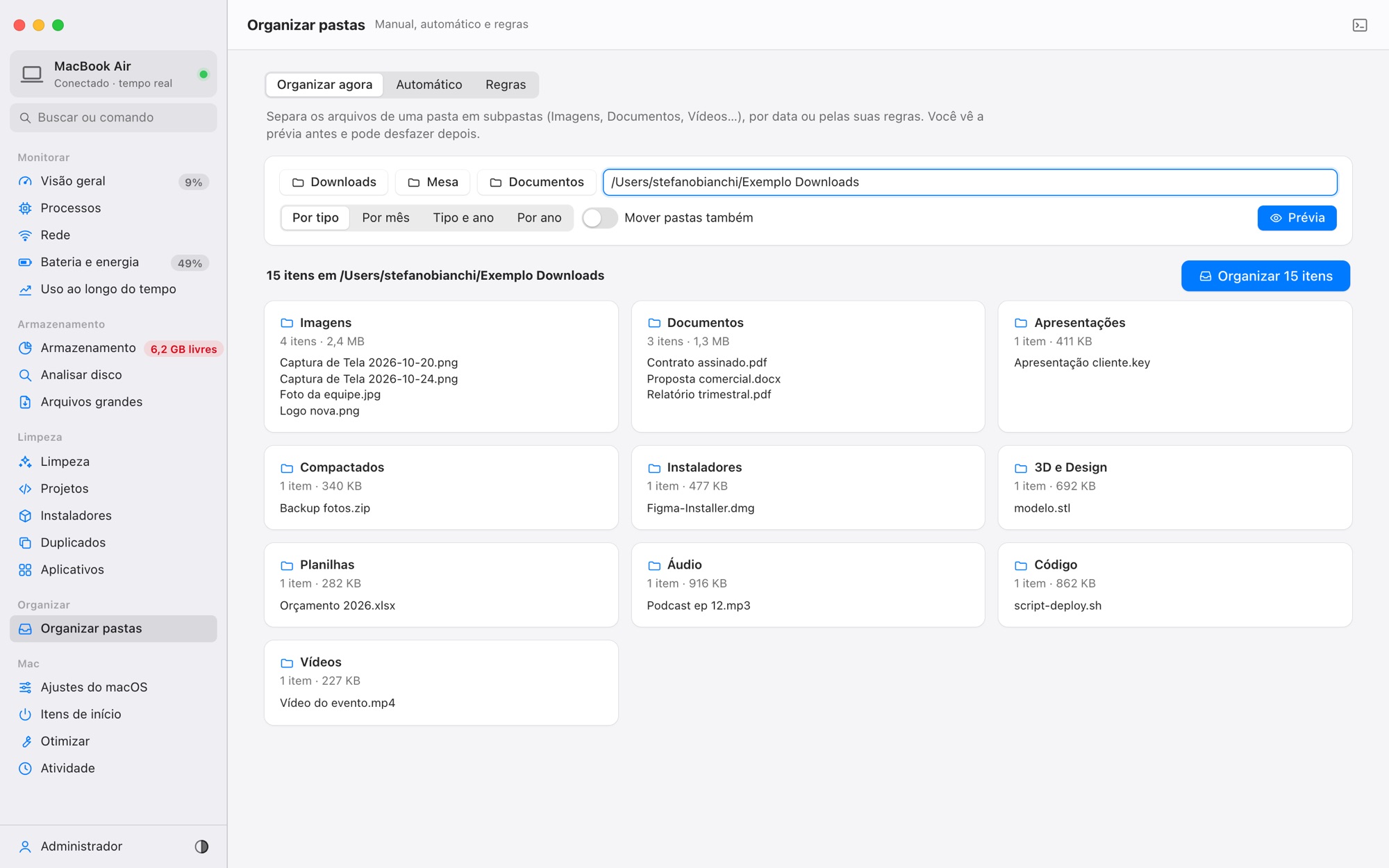Open Arquivos grandes
The width and height of the screenshot is (1389, 868).
113,402
